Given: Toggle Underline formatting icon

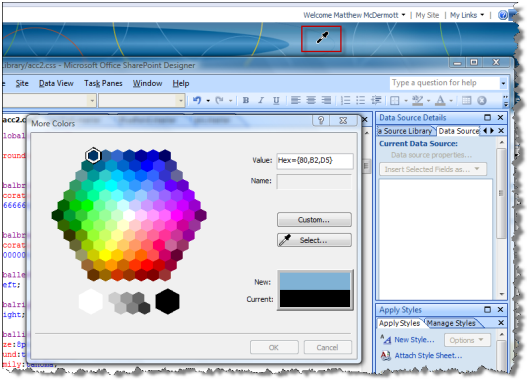Looking at the screenshot, I should pos(276,100).
